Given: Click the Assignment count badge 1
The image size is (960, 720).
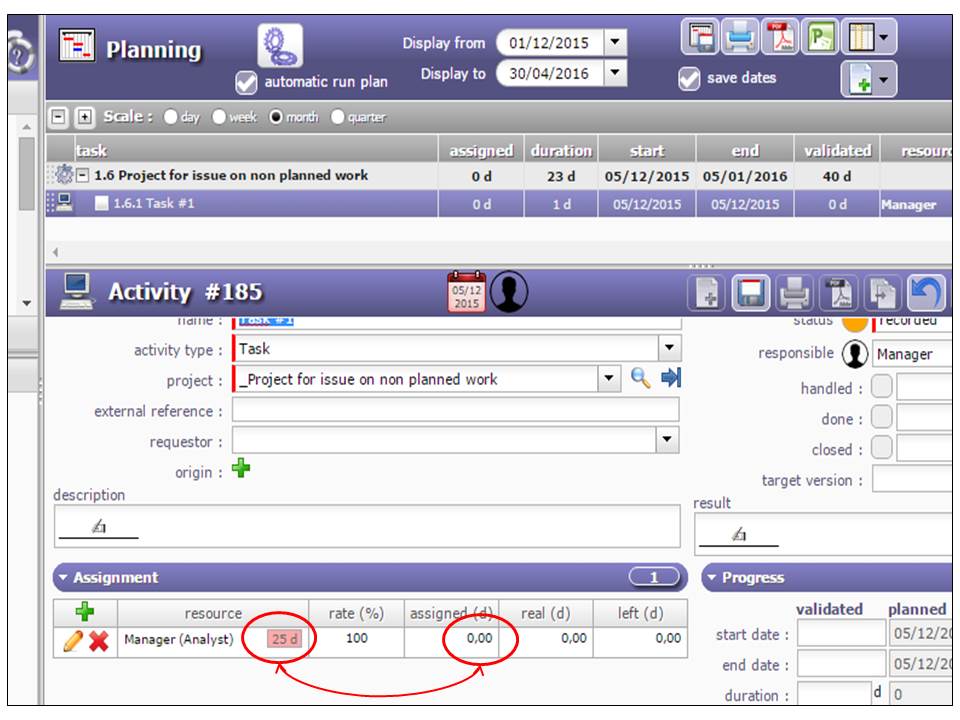Looking at the screenshot, I should [x=654, y=577].
